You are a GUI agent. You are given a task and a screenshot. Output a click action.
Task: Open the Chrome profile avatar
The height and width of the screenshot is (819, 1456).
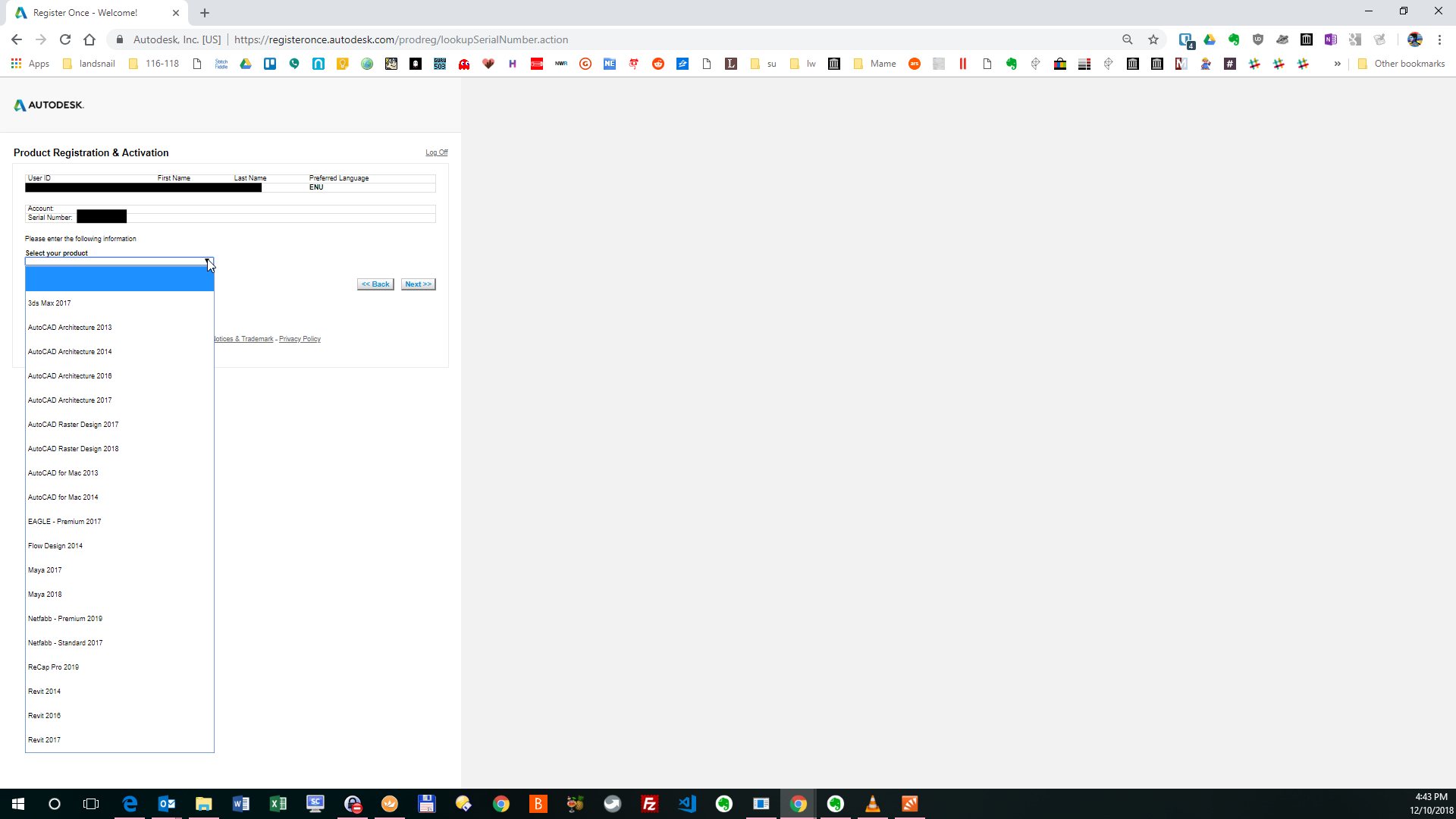(1415, 39)
